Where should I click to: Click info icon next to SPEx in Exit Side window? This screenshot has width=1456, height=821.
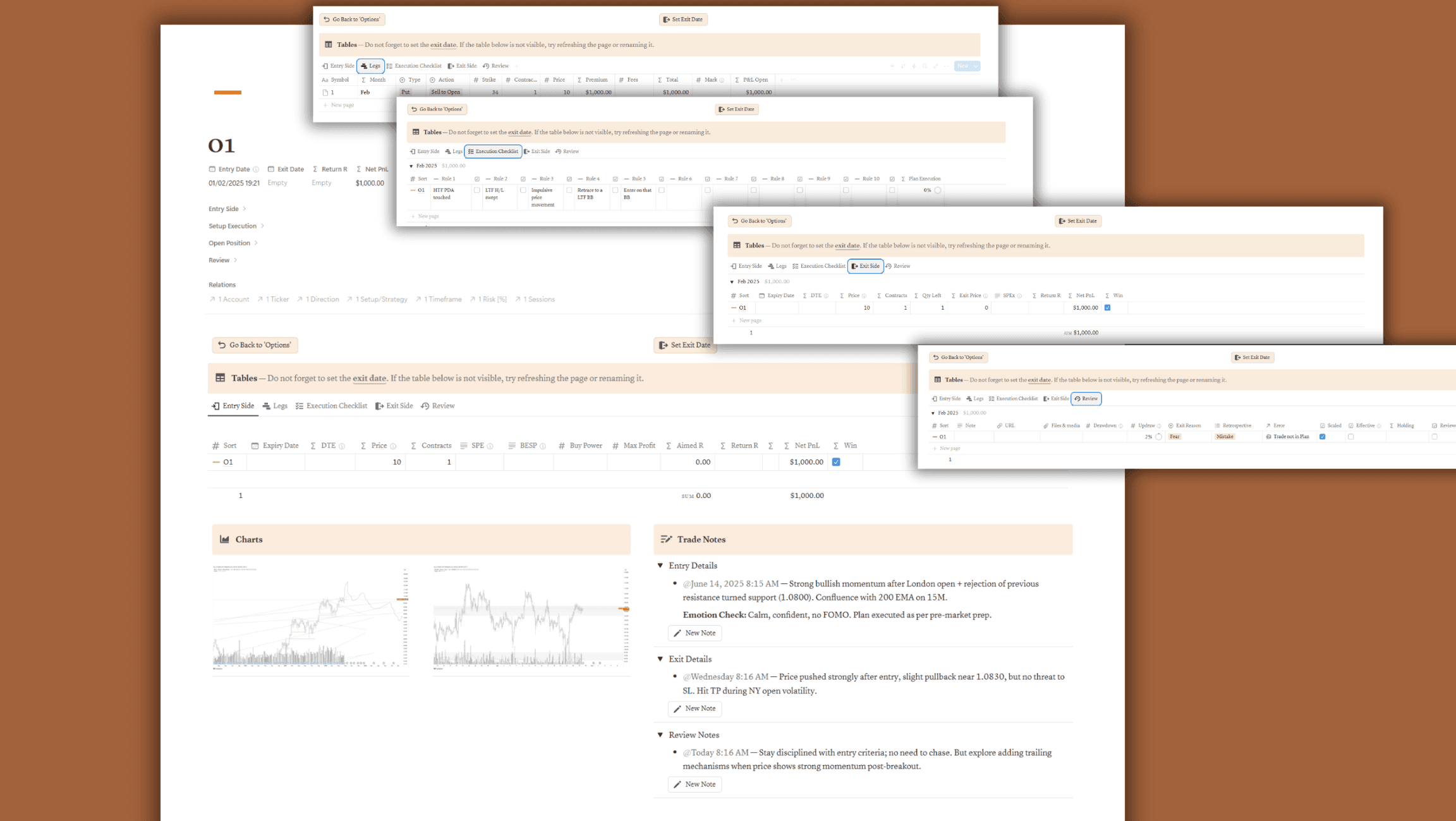pyautogui.click(x=1019, y=296)
